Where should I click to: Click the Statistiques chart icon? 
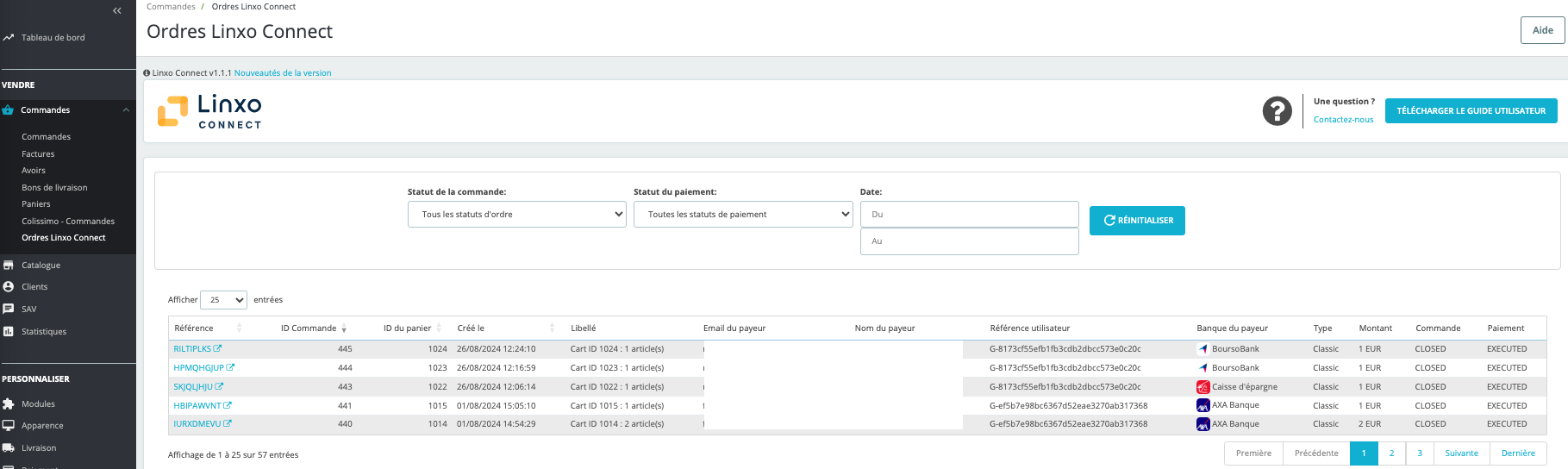click(8, 331)
